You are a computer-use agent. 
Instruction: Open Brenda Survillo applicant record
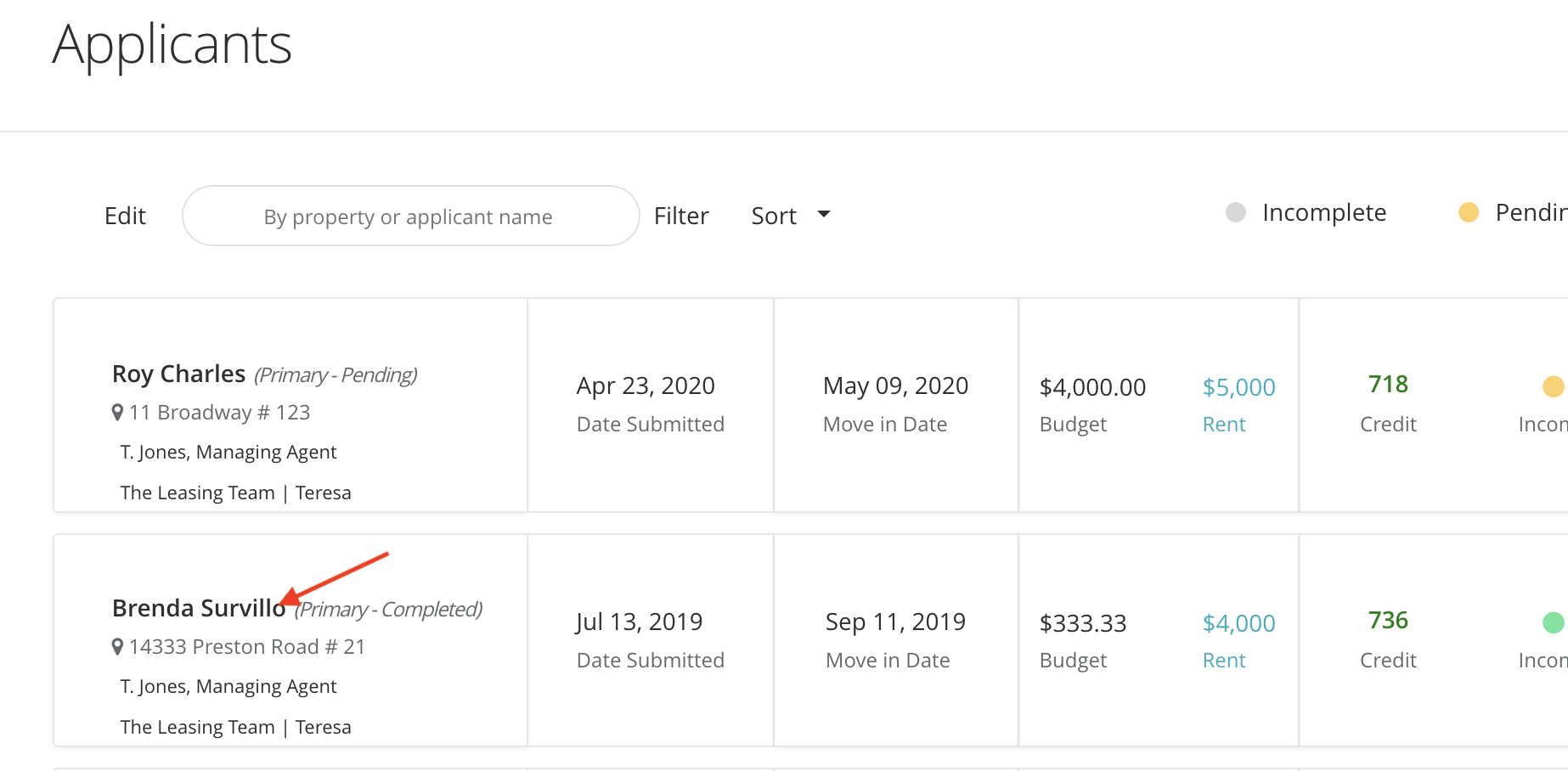(x=198, y=609)
